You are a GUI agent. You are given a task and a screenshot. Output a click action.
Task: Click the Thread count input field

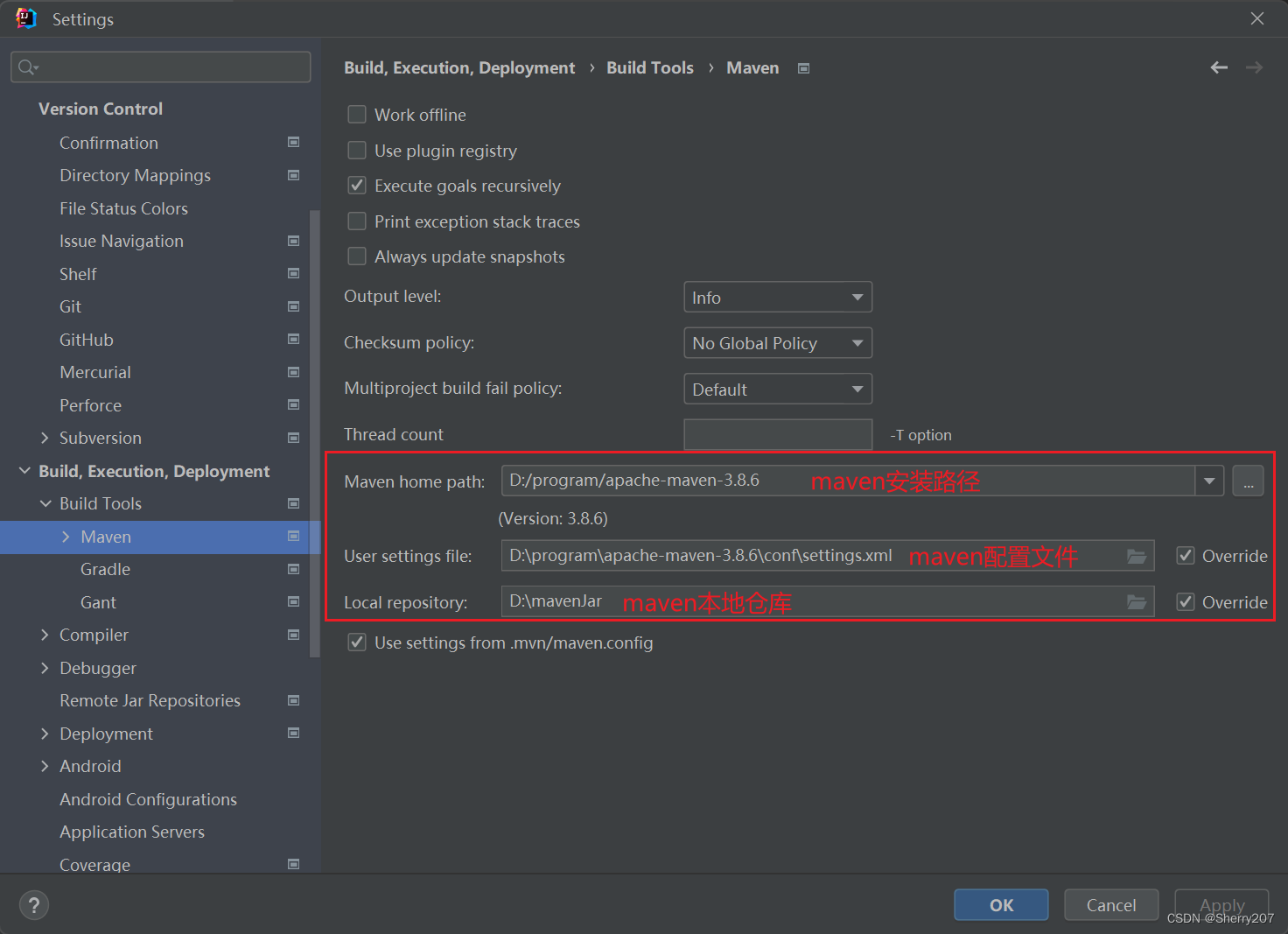778,434
